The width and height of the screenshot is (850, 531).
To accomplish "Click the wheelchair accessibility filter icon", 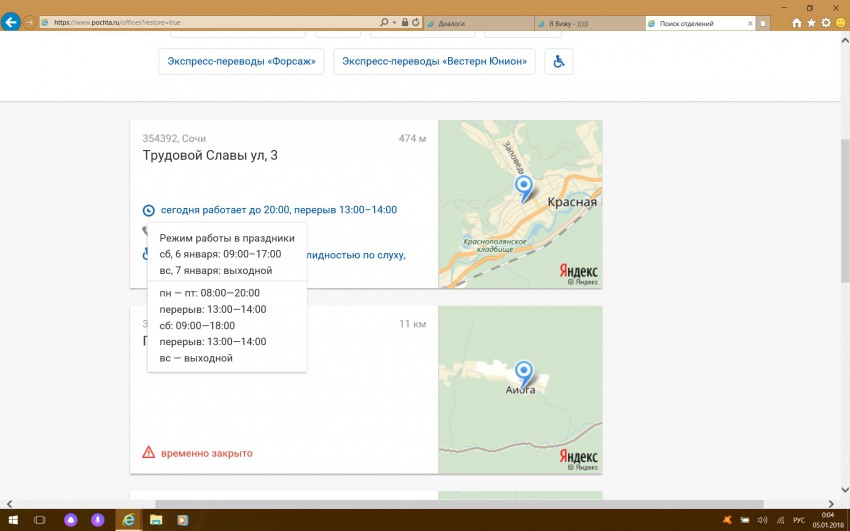I will pos(558,61).
